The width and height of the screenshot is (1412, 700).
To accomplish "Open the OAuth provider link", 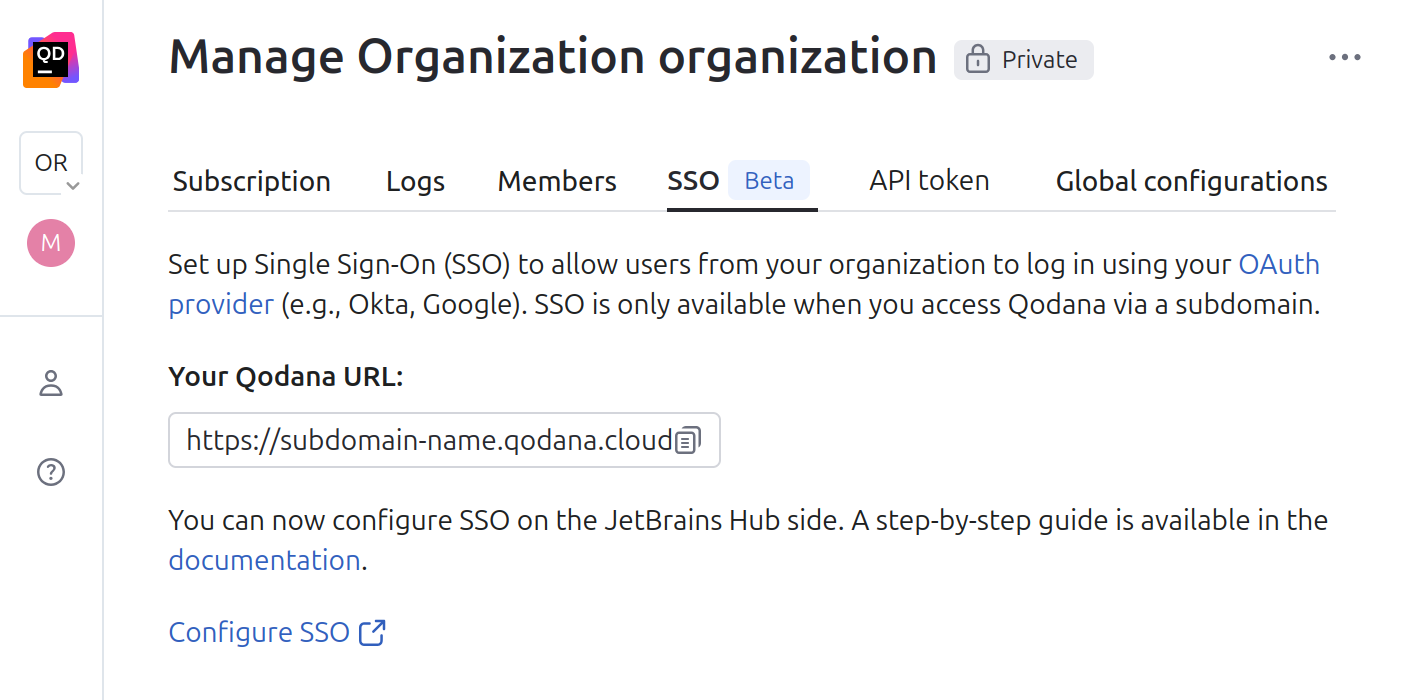I will [1279, 264].
